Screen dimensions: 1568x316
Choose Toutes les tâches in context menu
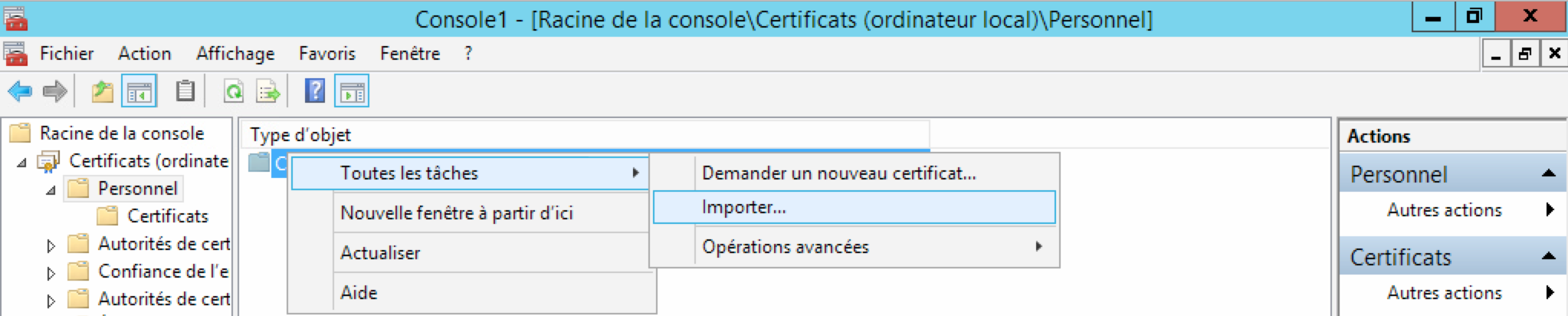pos(470,173)
